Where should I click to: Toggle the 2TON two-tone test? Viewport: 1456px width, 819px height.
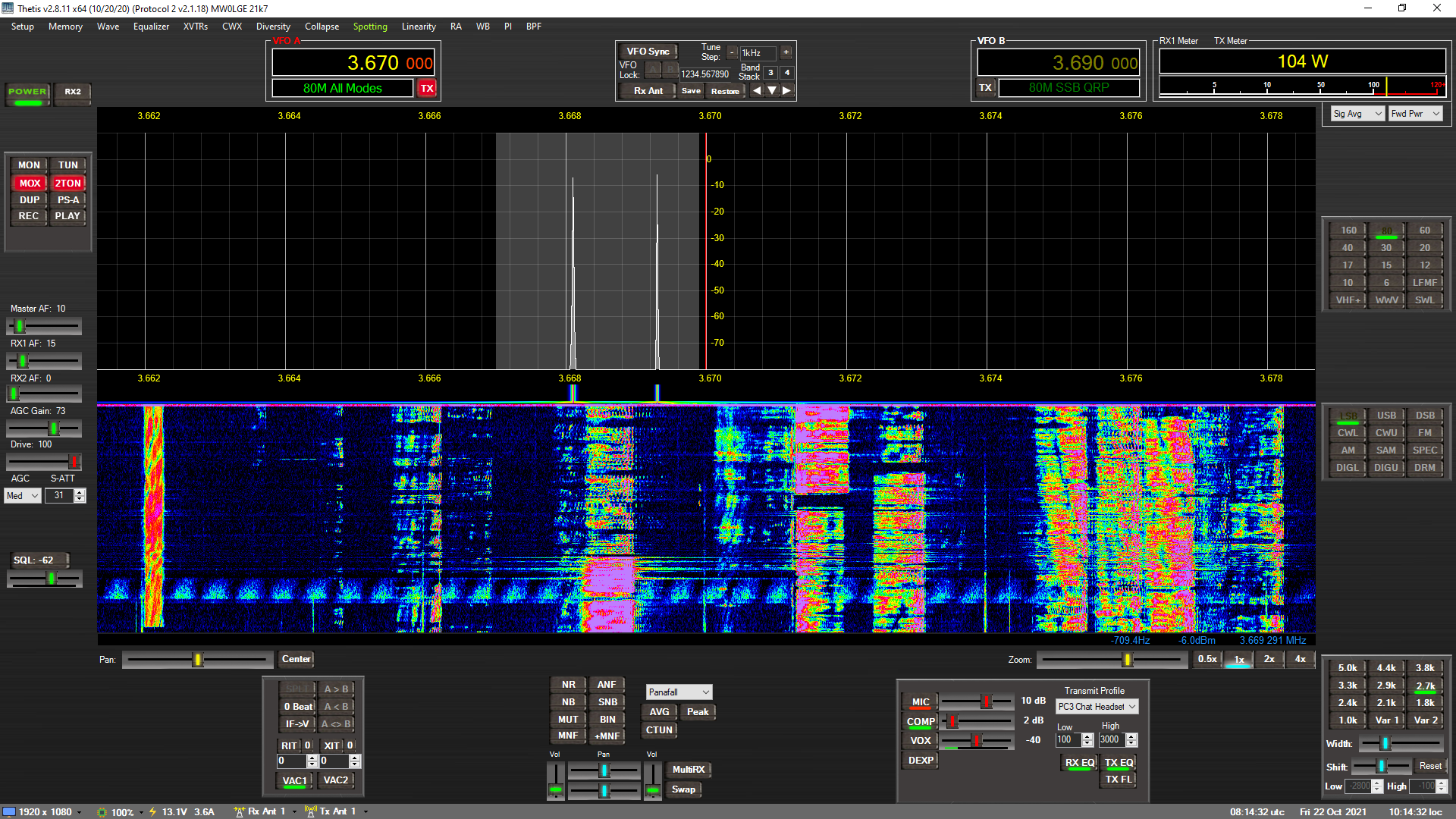tap(67, 183)
